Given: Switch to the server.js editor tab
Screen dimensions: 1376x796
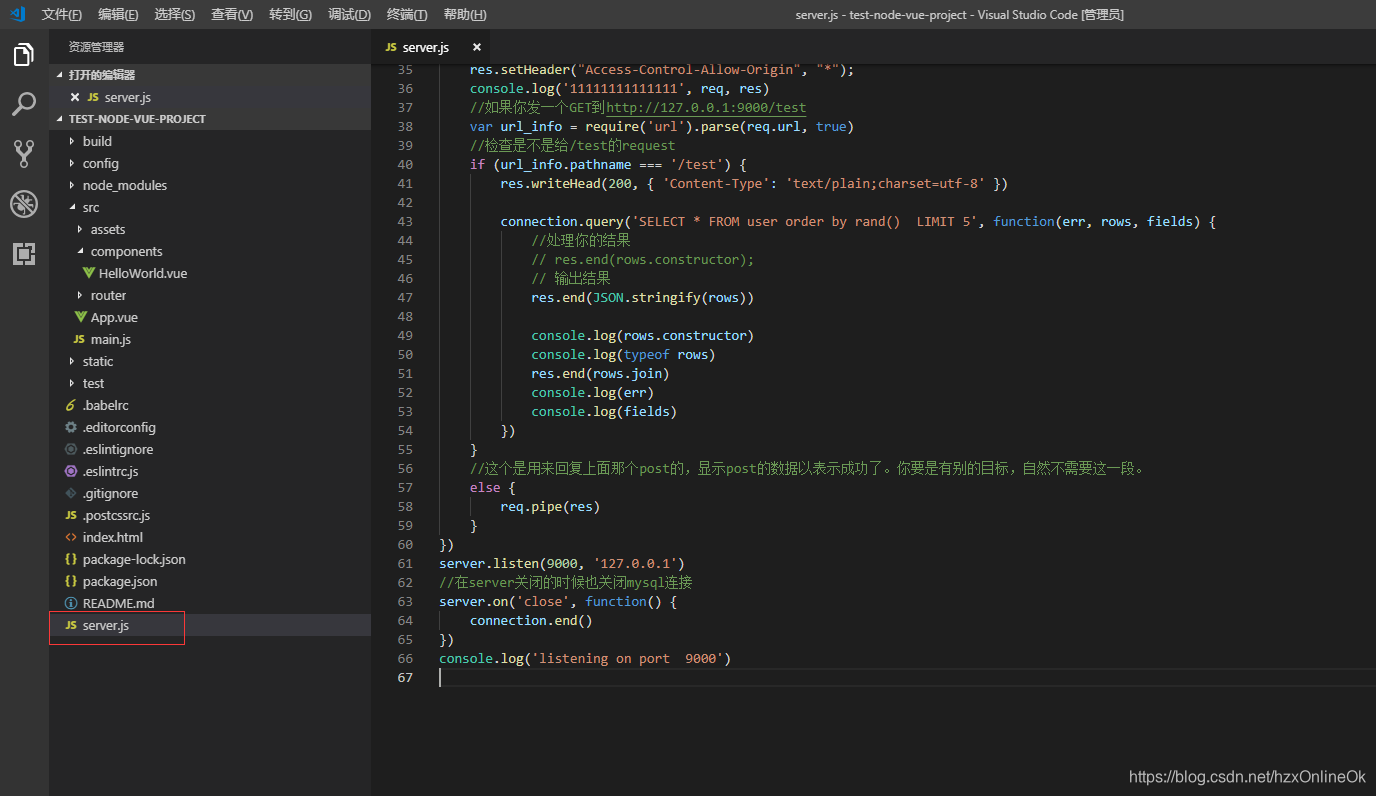Looking at the screenshot, I should (x=424, y=46).
